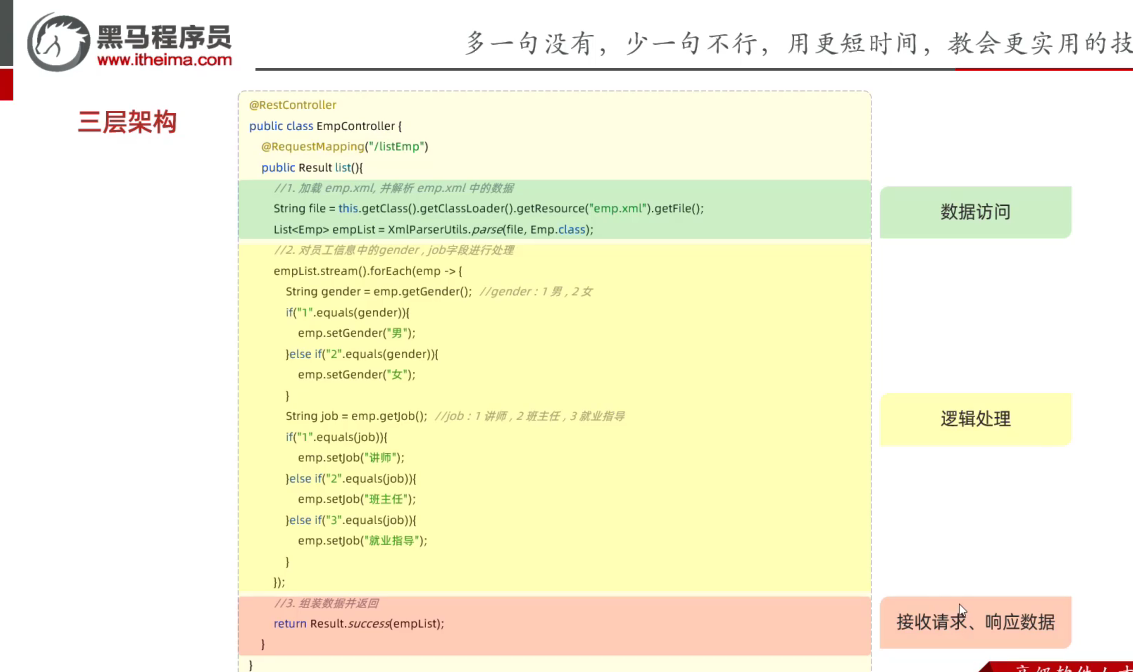Select the //job : 1 讲师 comment
Image resolution: width=1133 pixels, height=672 pixels.
point(530,416)
